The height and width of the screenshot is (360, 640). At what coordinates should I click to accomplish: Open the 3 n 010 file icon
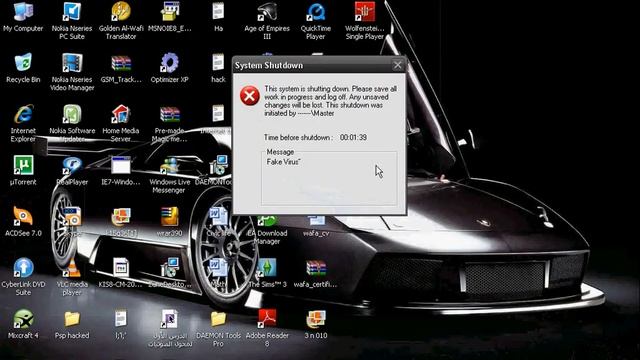point(316,319)
